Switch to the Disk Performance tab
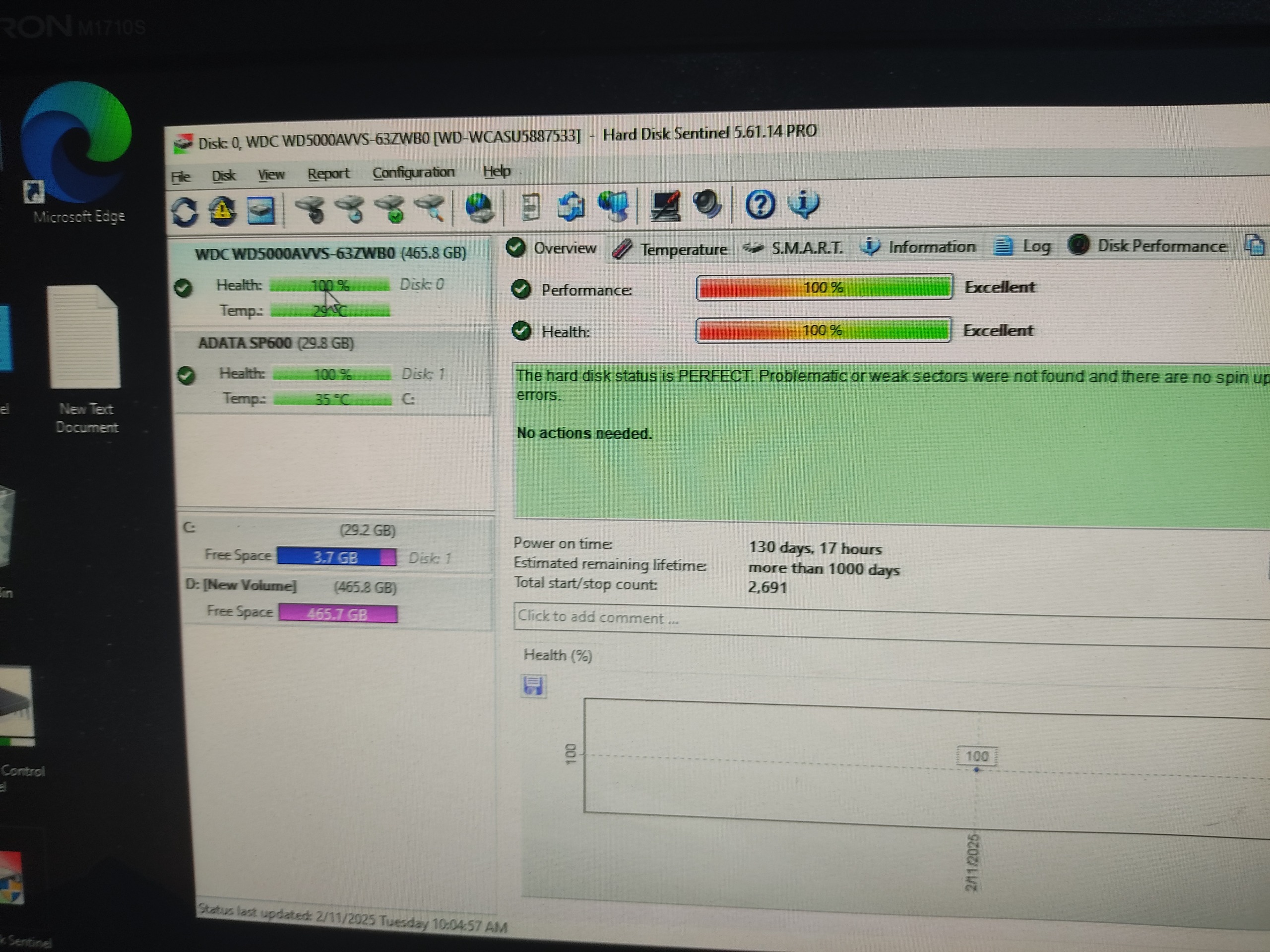The width and height of the screenshot is (1270, 952). (1147, 245)
